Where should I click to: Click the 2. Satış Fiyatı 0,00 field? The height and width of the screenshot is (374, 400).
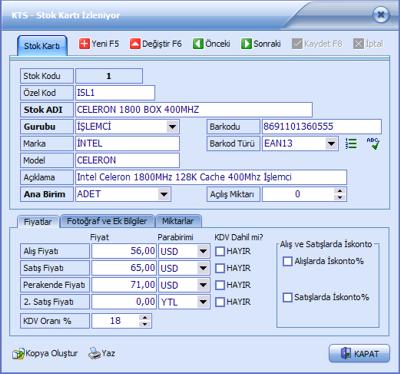(124, 302)
